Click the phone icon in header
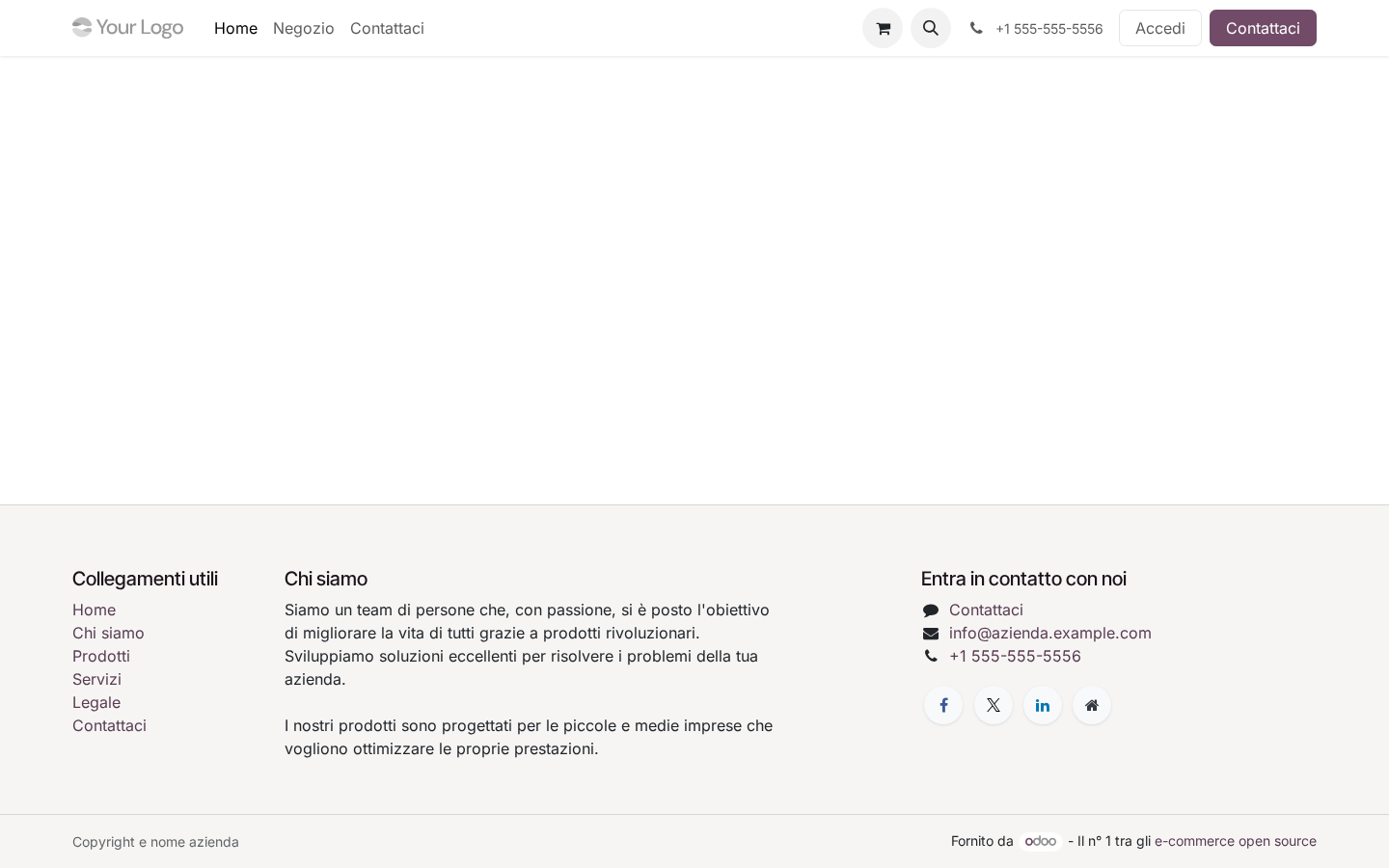 976,28
